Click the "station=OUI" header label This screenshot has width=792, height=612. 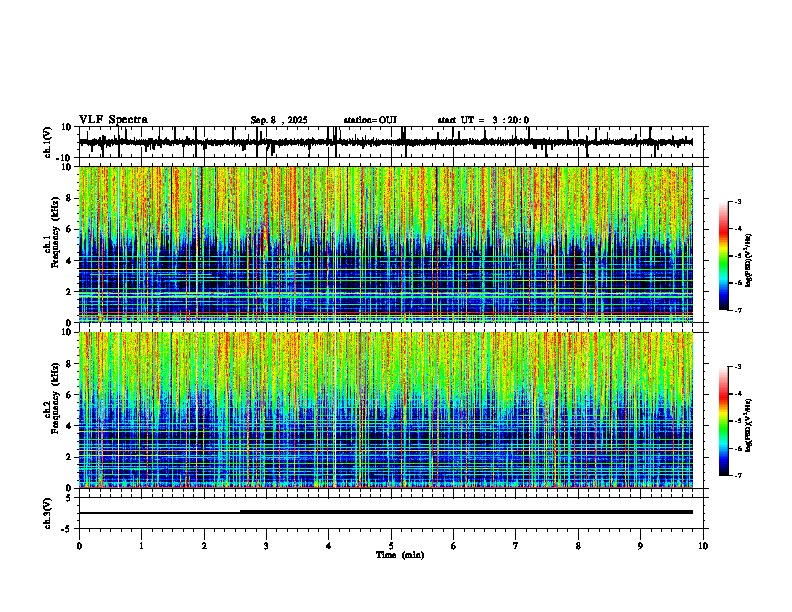[x=370, y=120]
